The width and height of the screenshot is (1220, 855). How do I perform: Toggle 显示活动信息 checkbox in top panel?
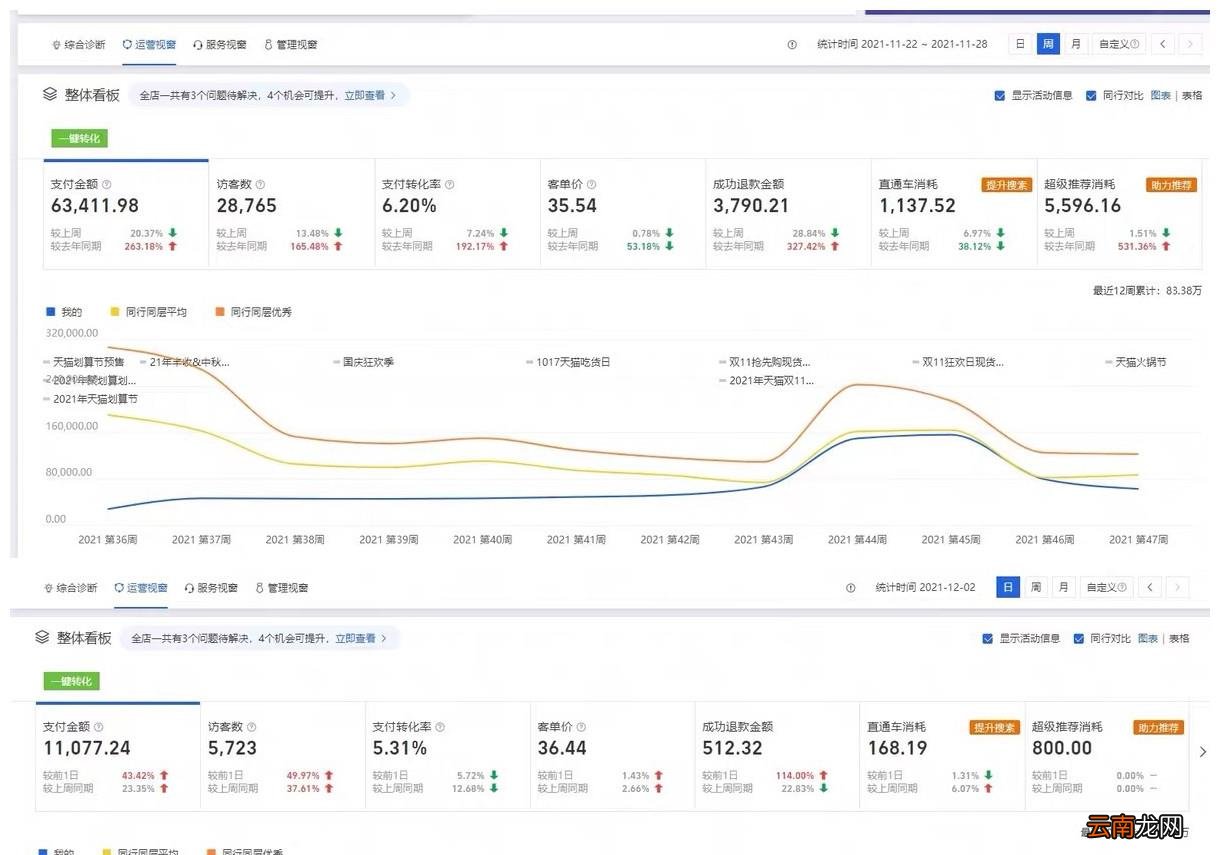1000,96
